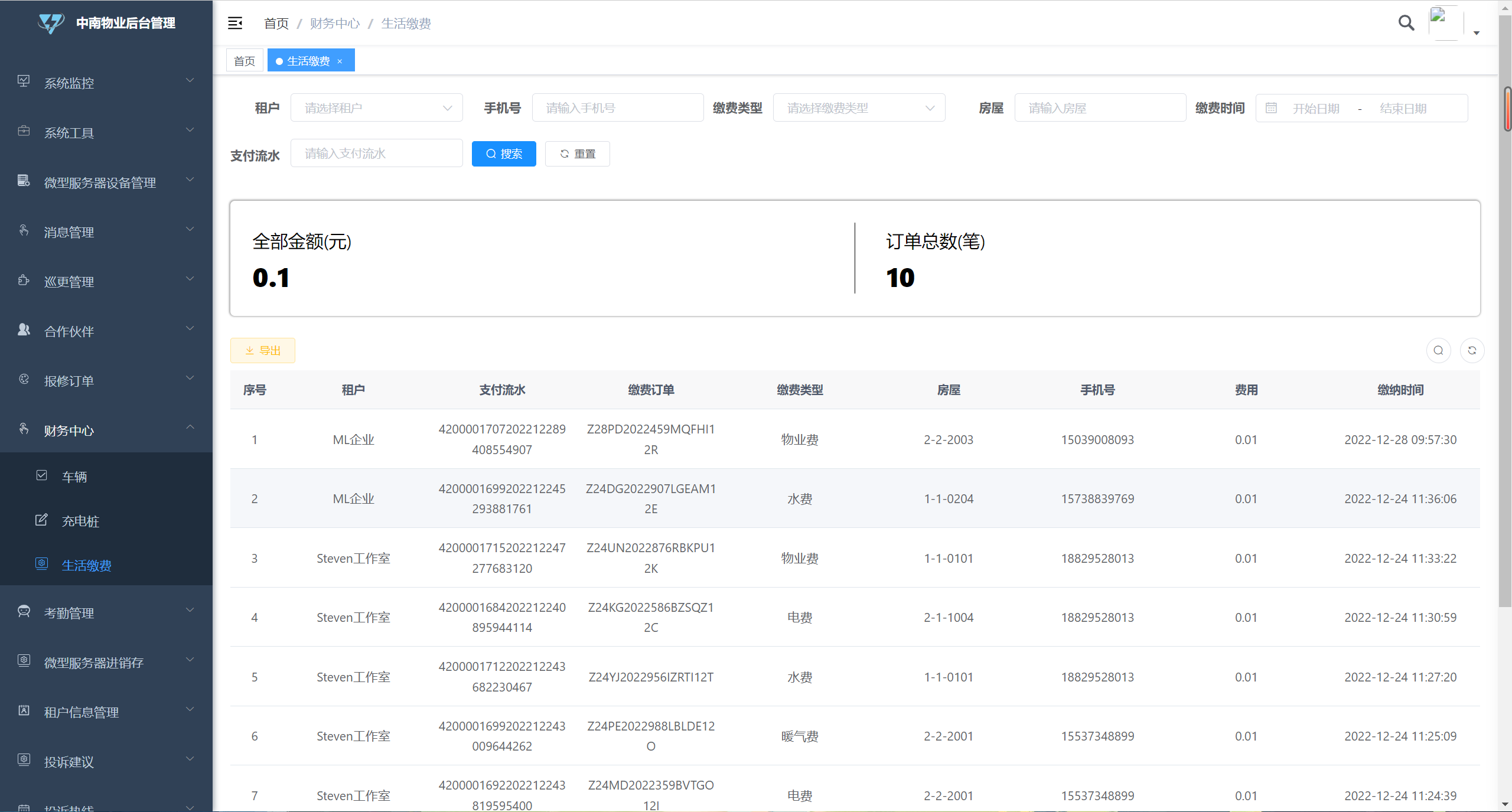Click the 充电桩 edit icon
The image size is (1512, 812).
tap(41, 519)
